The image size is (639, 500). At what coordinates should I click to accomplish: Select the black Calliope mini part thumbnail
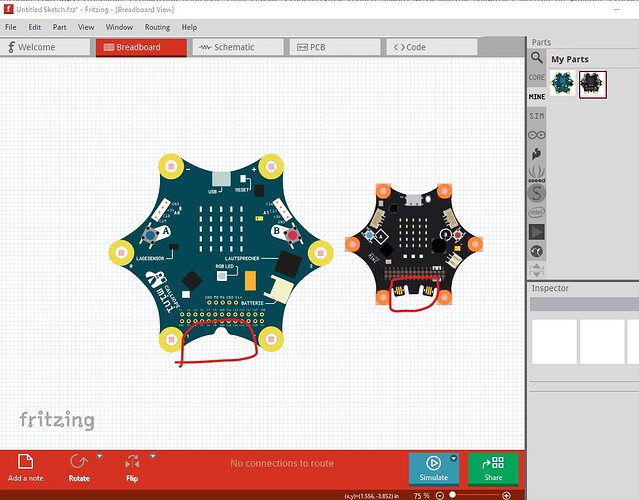(x=593, y=84)
